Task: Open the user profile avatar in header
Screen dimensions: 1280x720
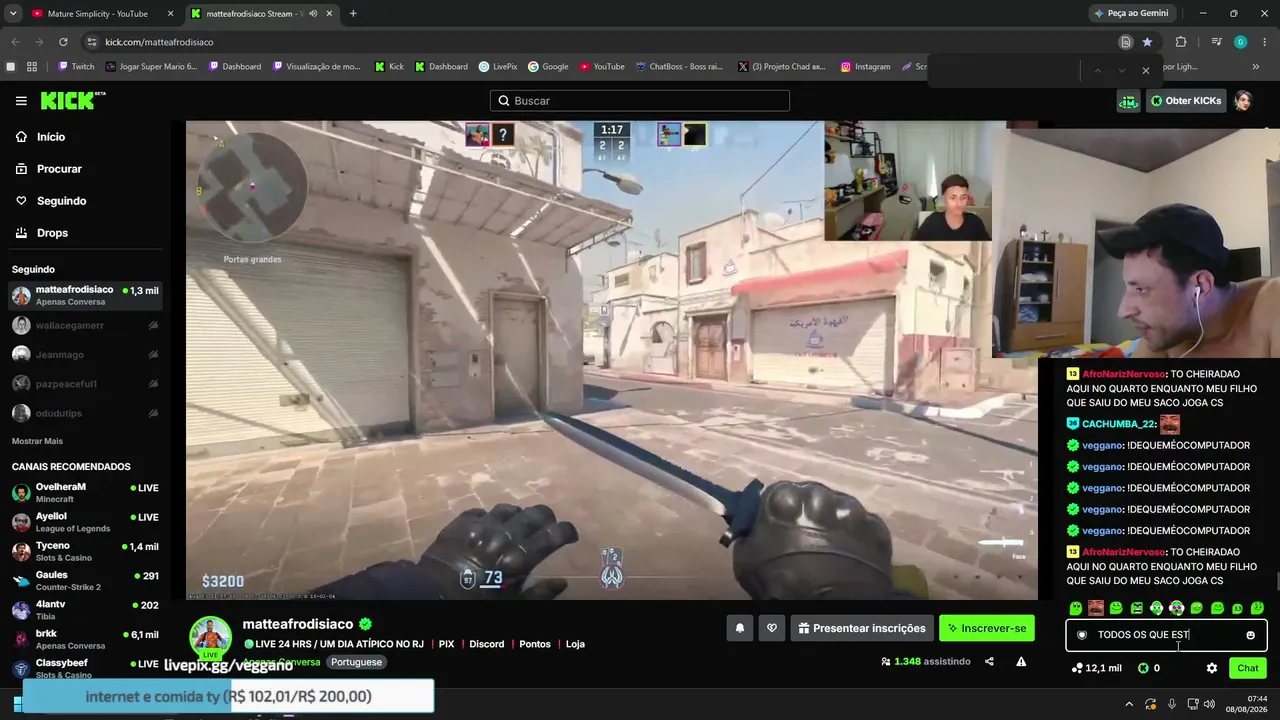Action: [x=1243, y=100]
